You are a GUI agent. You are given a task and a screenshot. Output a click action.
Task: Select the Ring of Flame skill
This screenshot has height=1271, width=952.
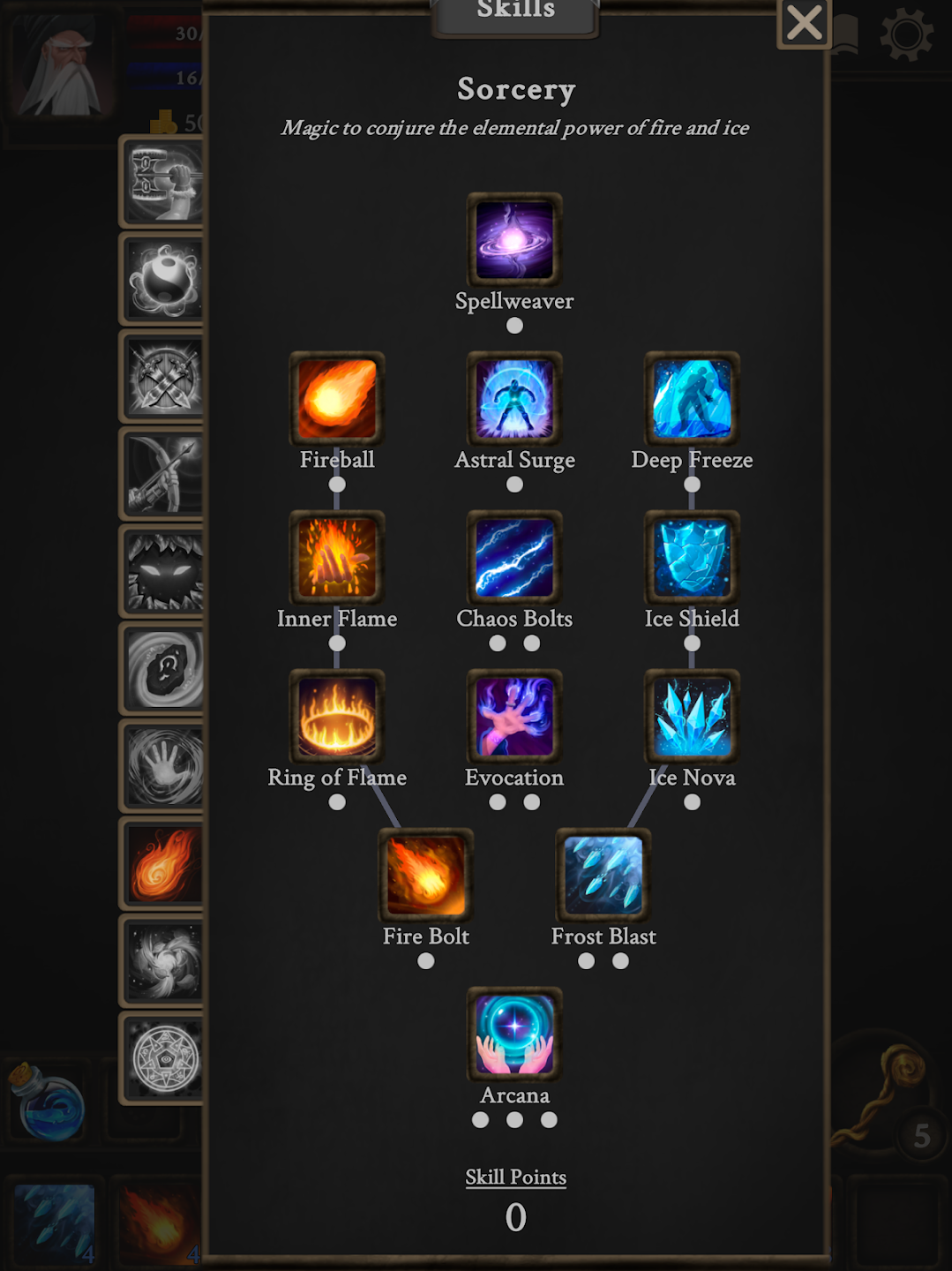coord(337,716)
